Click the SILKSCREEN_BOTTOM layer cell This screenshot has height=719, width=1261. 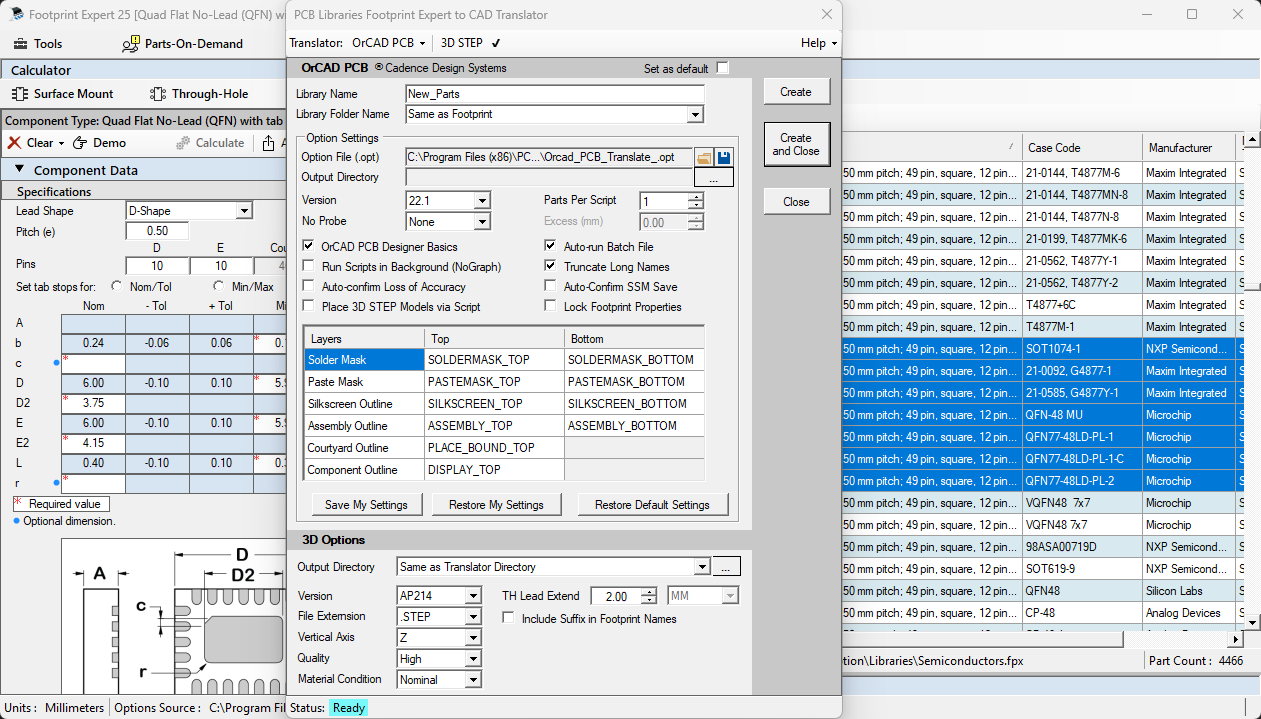[634, 404]
